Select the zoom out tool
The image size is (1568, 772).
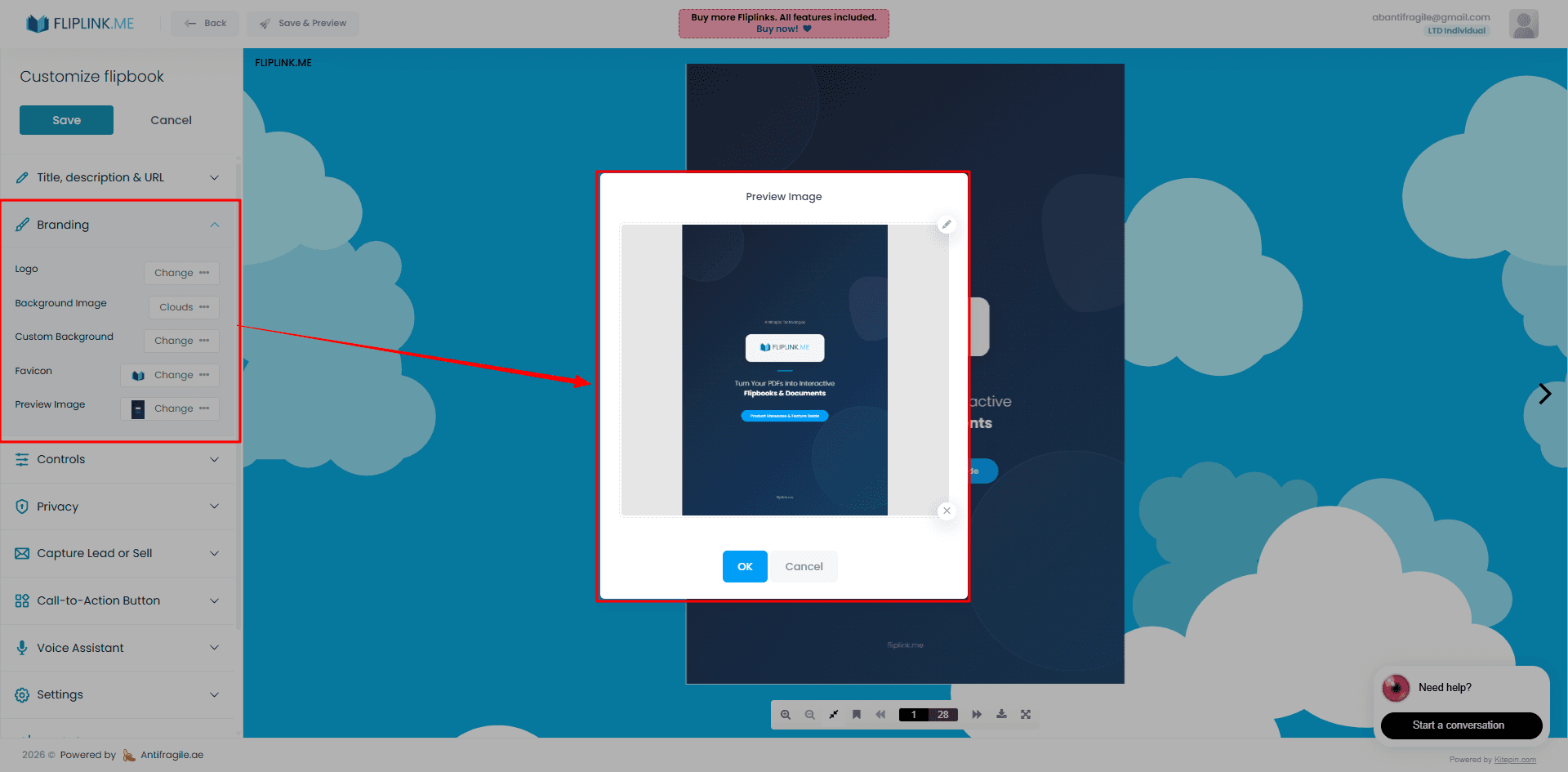[809, 714]
